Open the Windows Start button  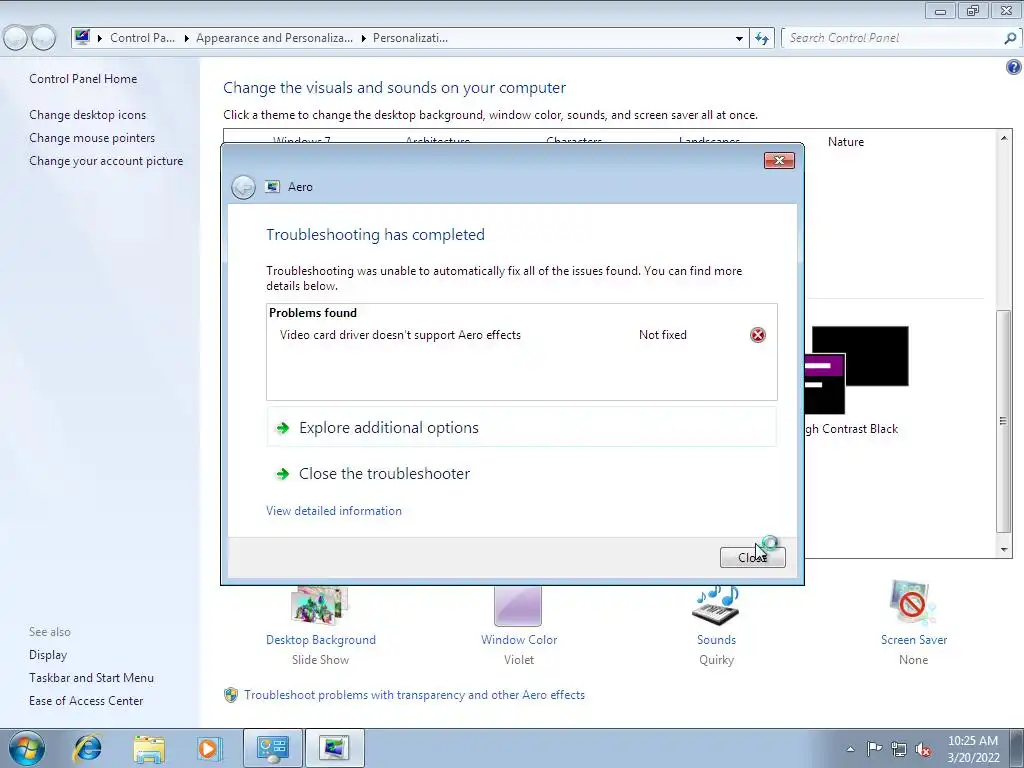pyautogui.click(x=27, y=748)
